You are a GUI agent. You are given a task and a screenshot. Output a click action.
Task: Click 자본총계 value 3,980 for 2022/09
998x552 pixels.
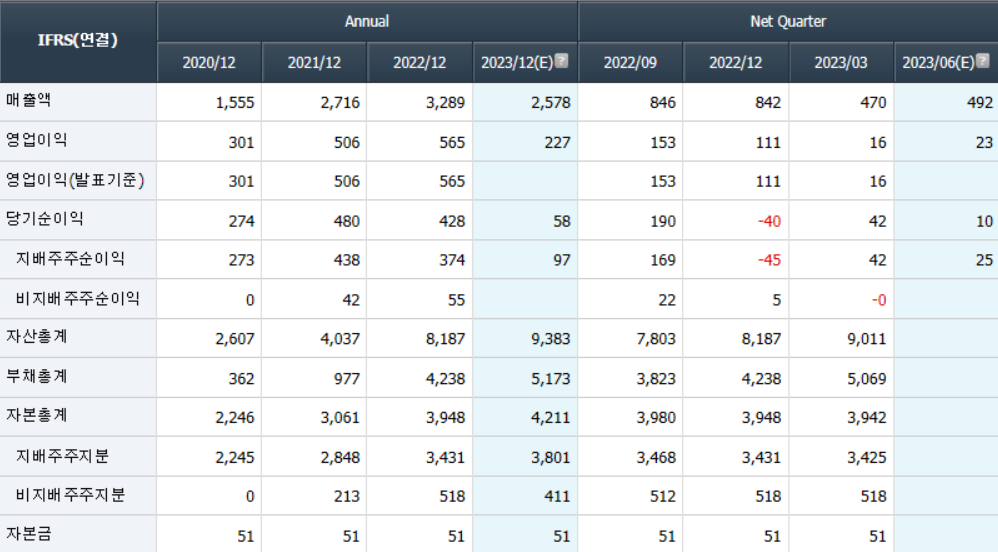656,418
